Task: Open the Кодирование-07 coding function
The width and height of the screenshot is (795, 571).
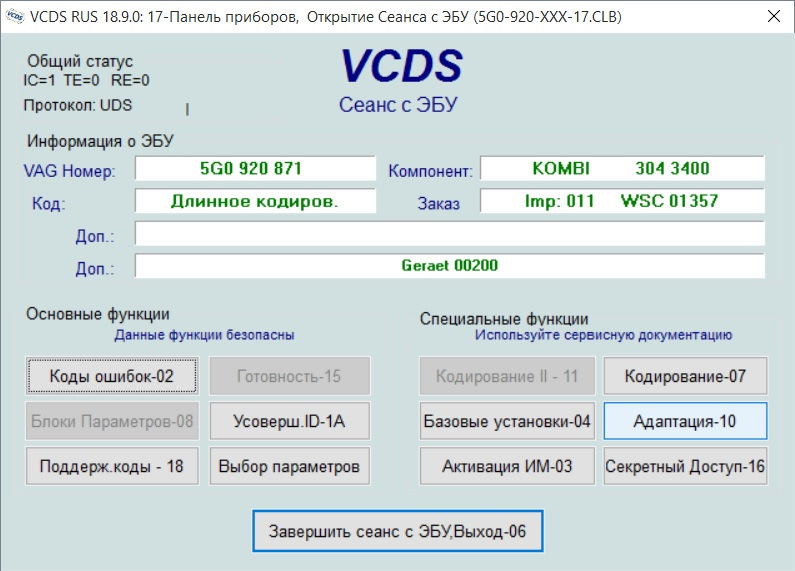Action: [685, 376]
